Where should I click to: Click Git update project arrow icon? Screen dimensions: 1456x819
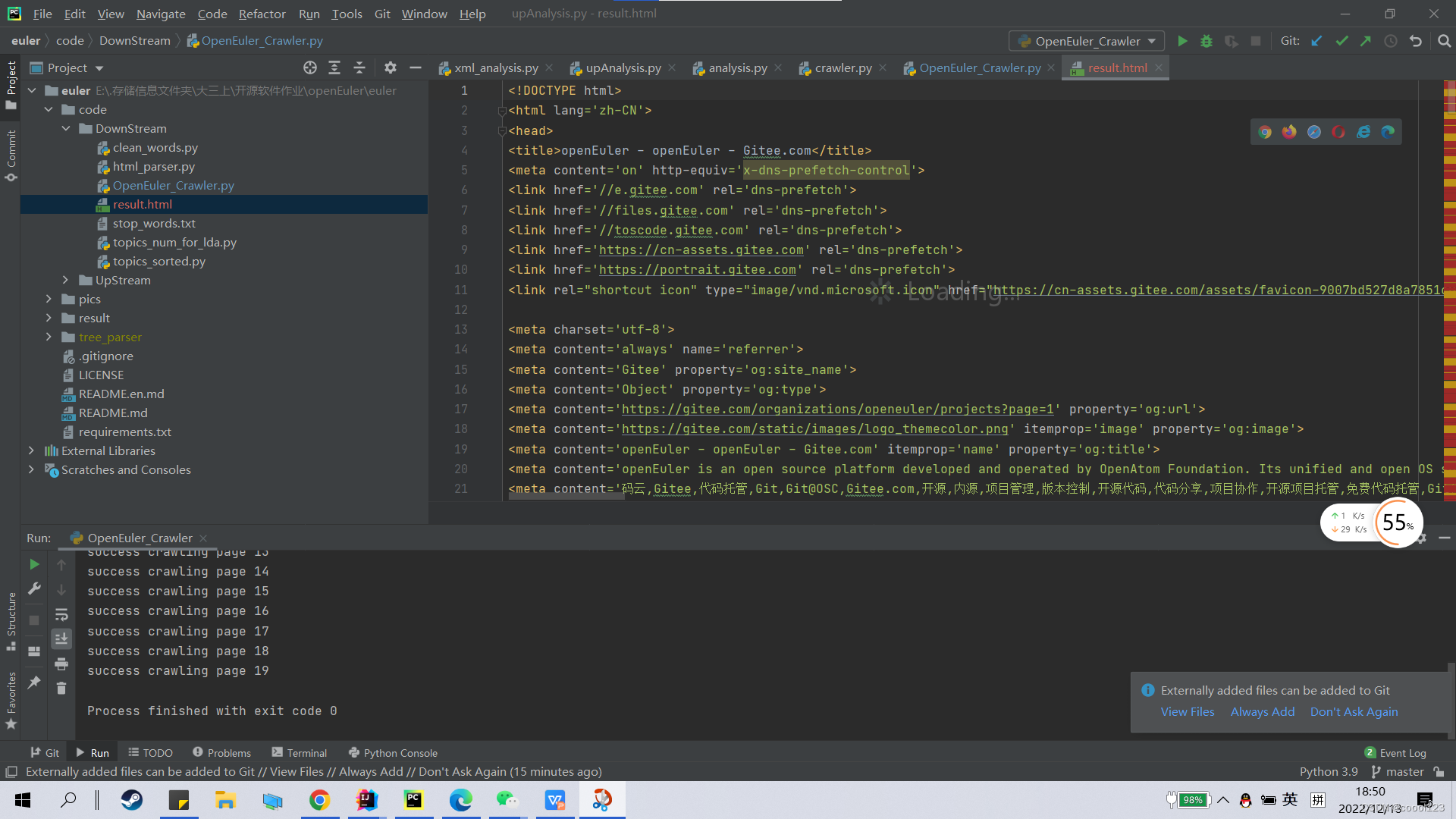pos(1316,41)
